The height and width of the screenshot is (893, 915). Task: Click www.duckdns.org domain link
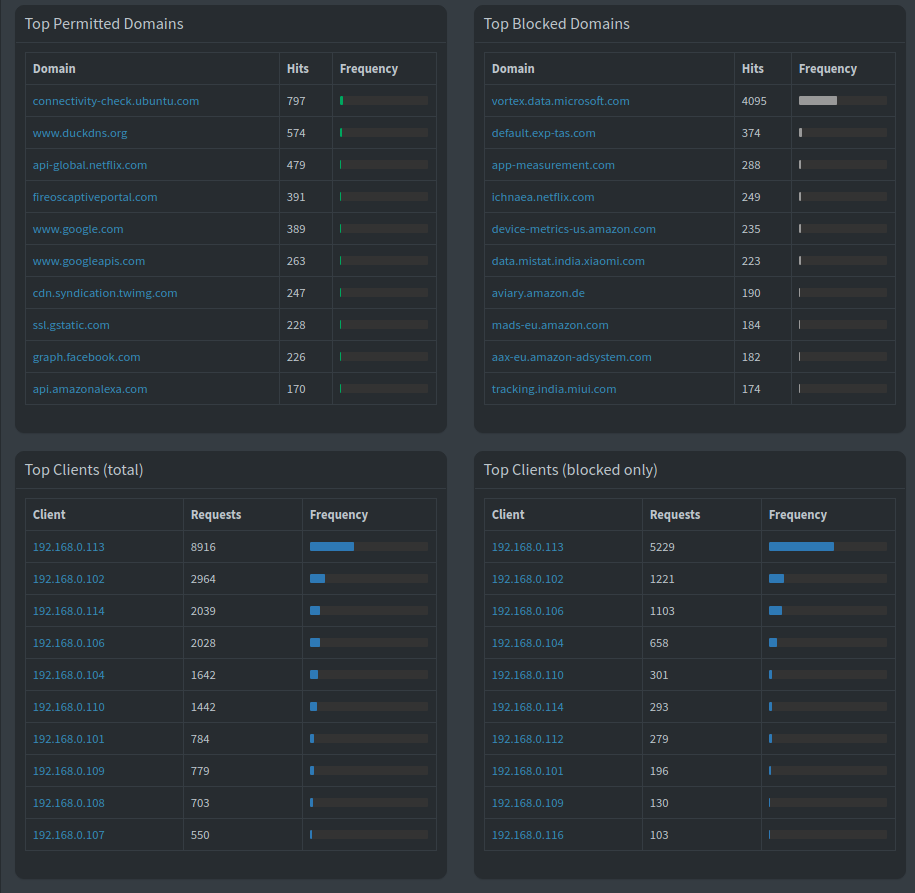(80, 133)
